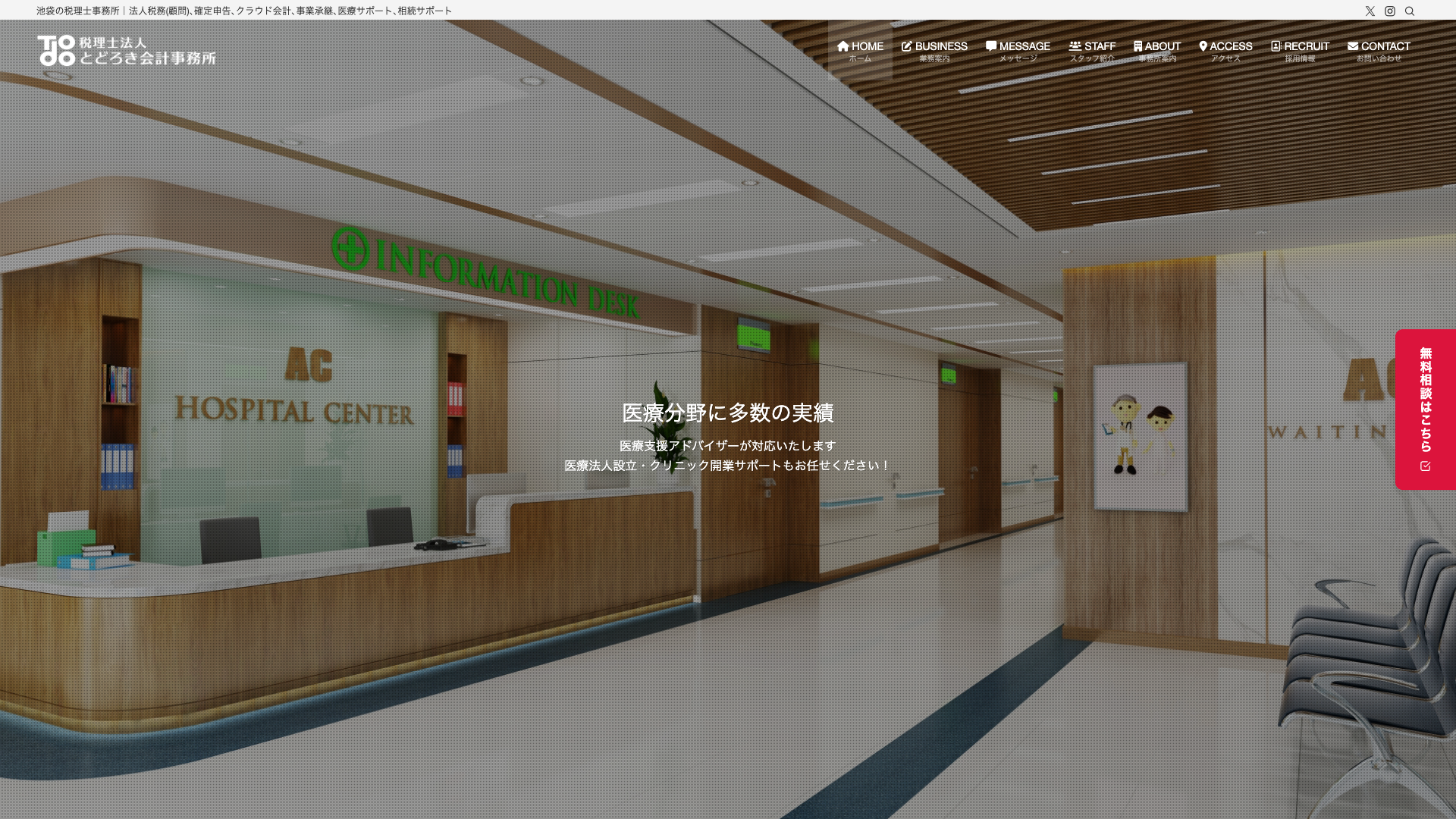Open the Instagram icon in top bar

point(1389,11)
